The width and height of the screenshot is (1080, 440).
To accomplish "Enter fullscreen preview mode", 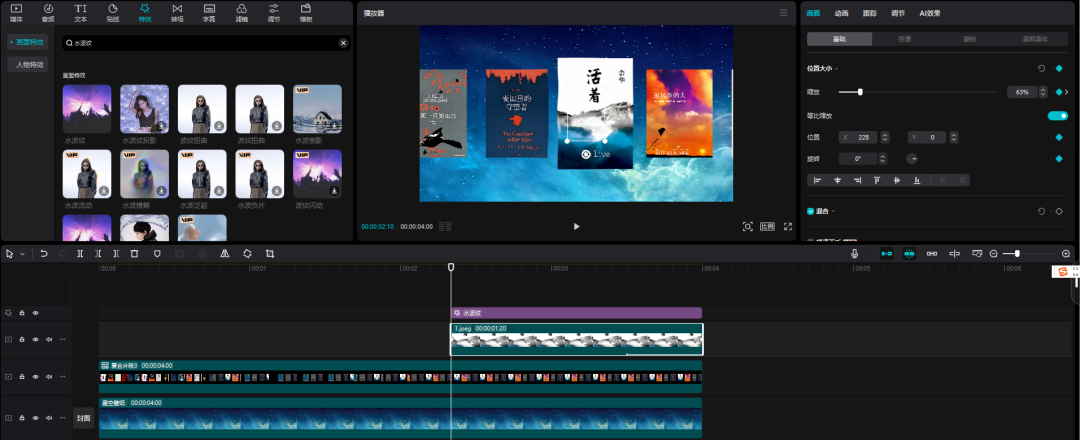I will pyautogui.click(x=788, y=227).
